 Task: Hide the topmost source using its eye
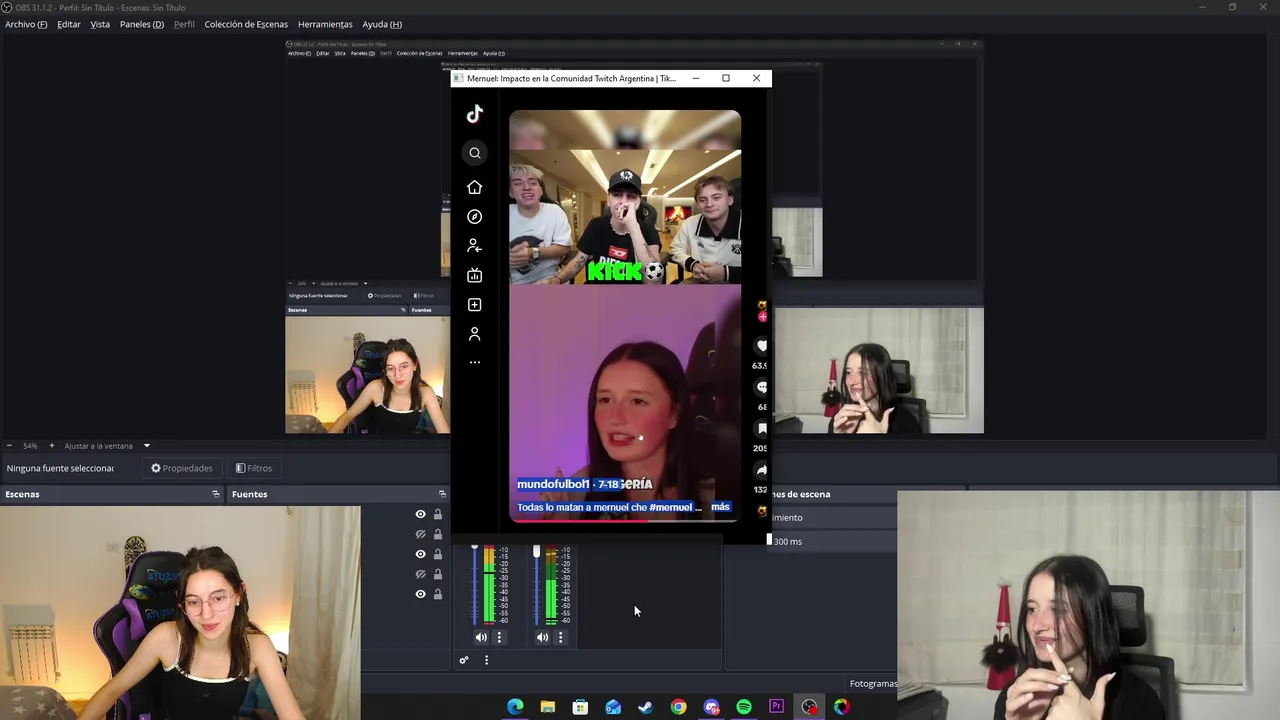coord(421,514)
